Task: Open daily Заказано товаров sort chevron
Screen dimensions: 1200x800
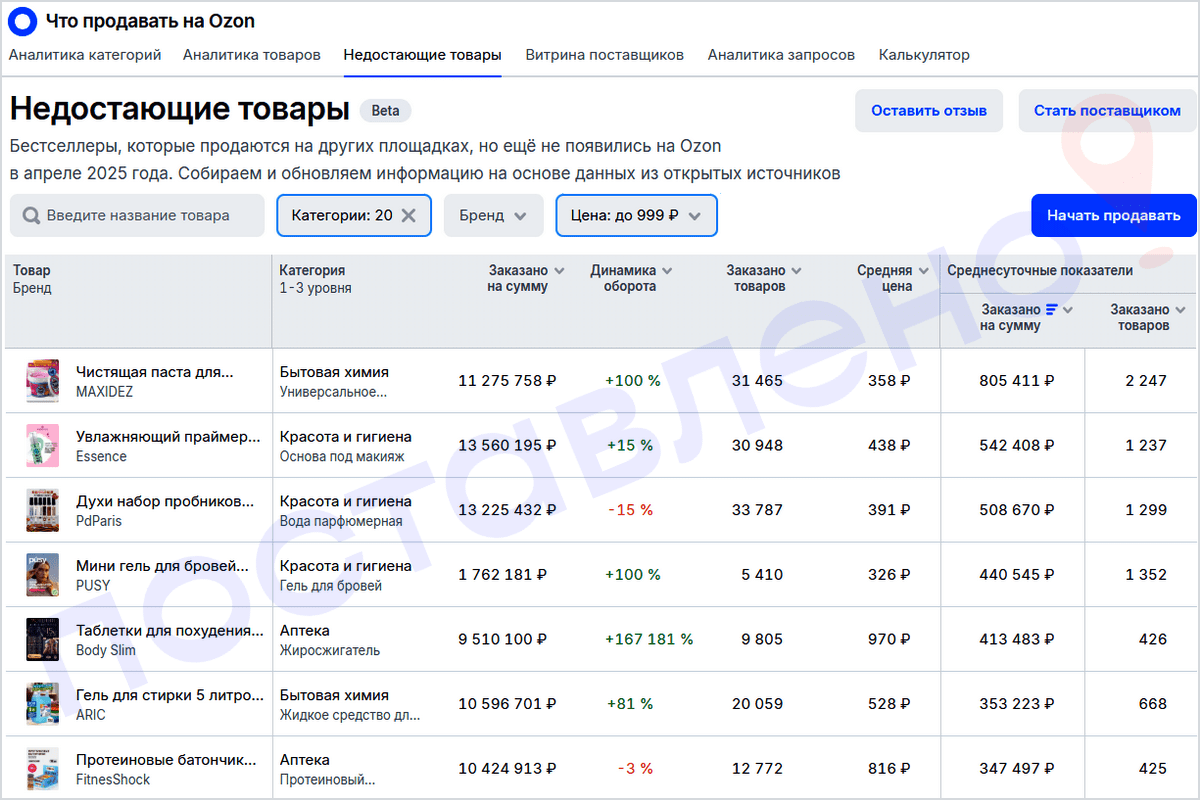Action: pyautogui.click(x=1181, y=310)
